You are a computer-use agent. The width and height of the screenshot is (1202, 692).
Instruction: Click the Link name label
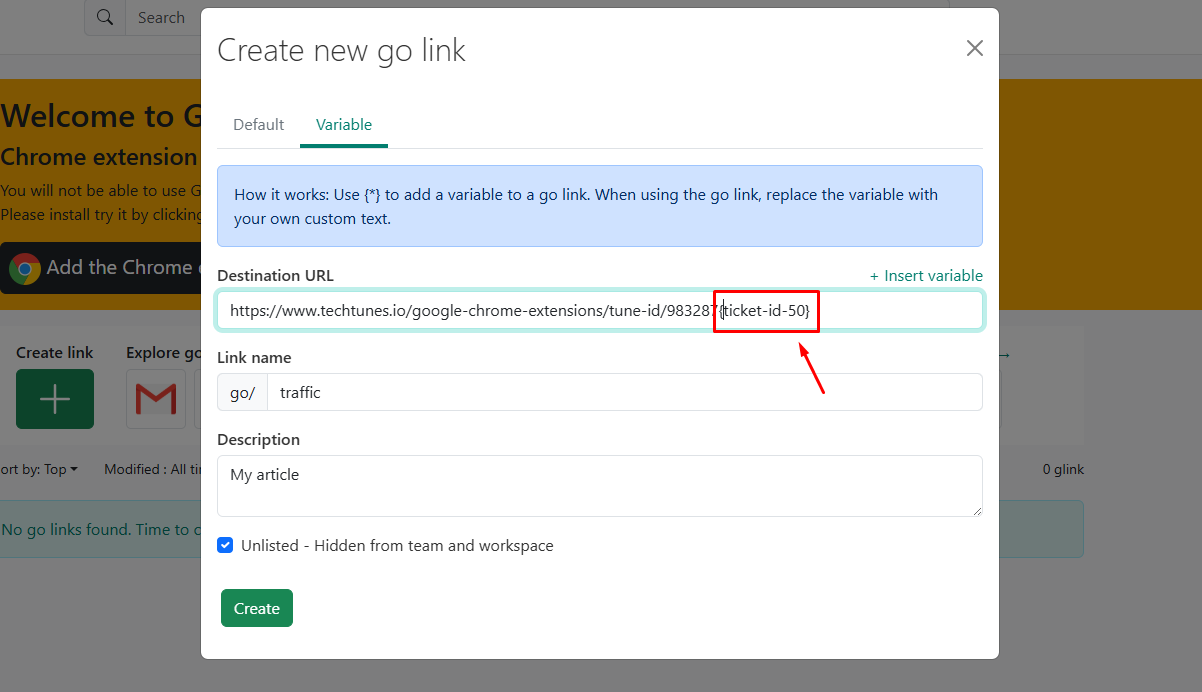coord(255,358)
